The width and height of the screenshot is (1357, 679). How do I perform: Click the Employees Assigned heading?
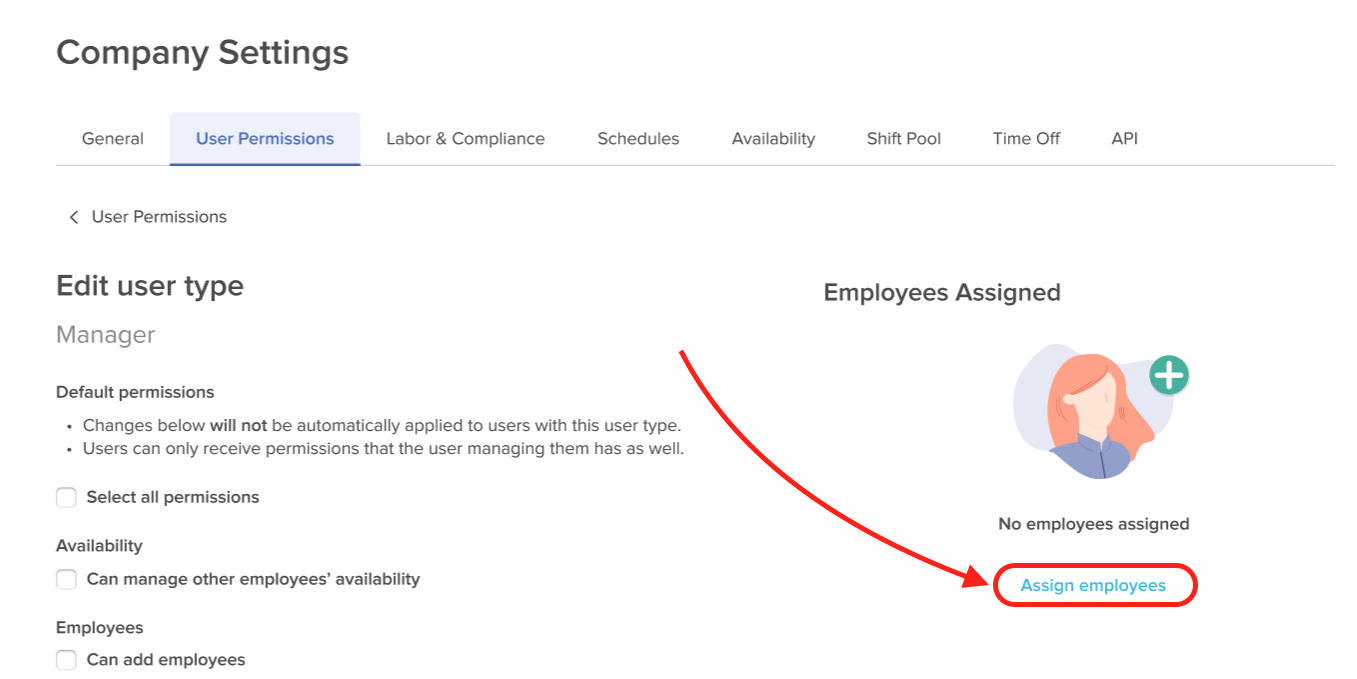click(x=942, y=293)
